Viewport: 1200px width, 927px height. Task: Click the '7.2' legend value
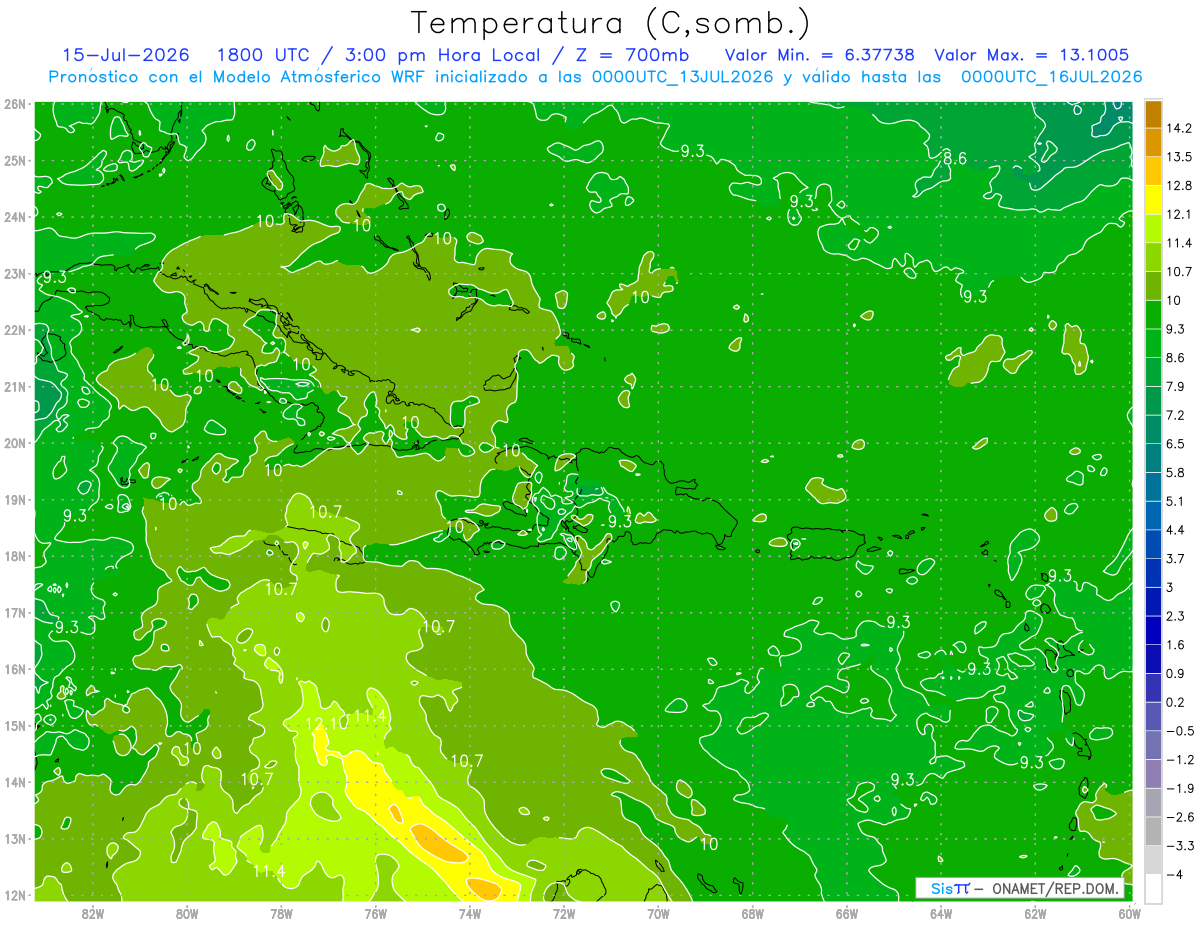click(x=1176, y=415)
